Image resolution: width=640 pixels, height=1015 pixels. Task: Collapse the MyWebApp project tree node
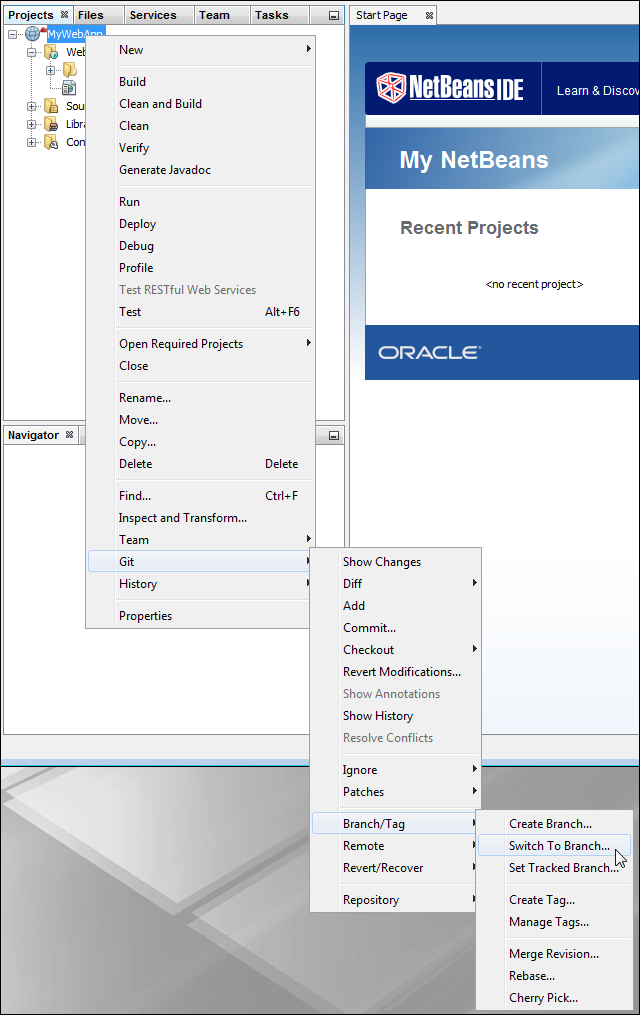(x=12, y=34)
